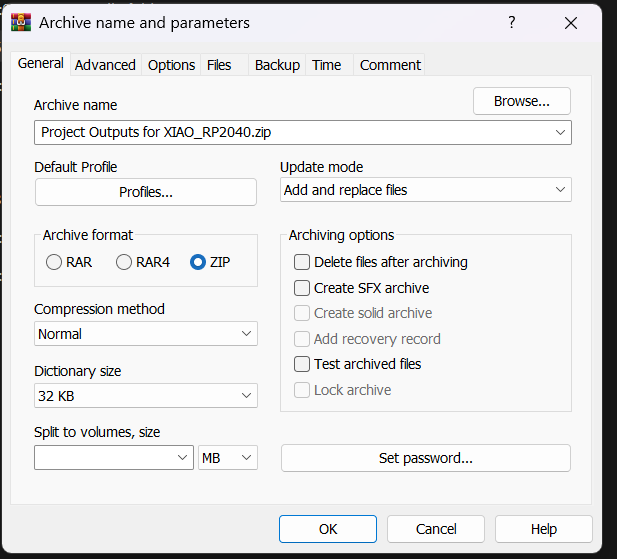Enable Delete files after archiving
Viewport: 617px width, 559px height.
pyautogui.click(x=302, y=262)
